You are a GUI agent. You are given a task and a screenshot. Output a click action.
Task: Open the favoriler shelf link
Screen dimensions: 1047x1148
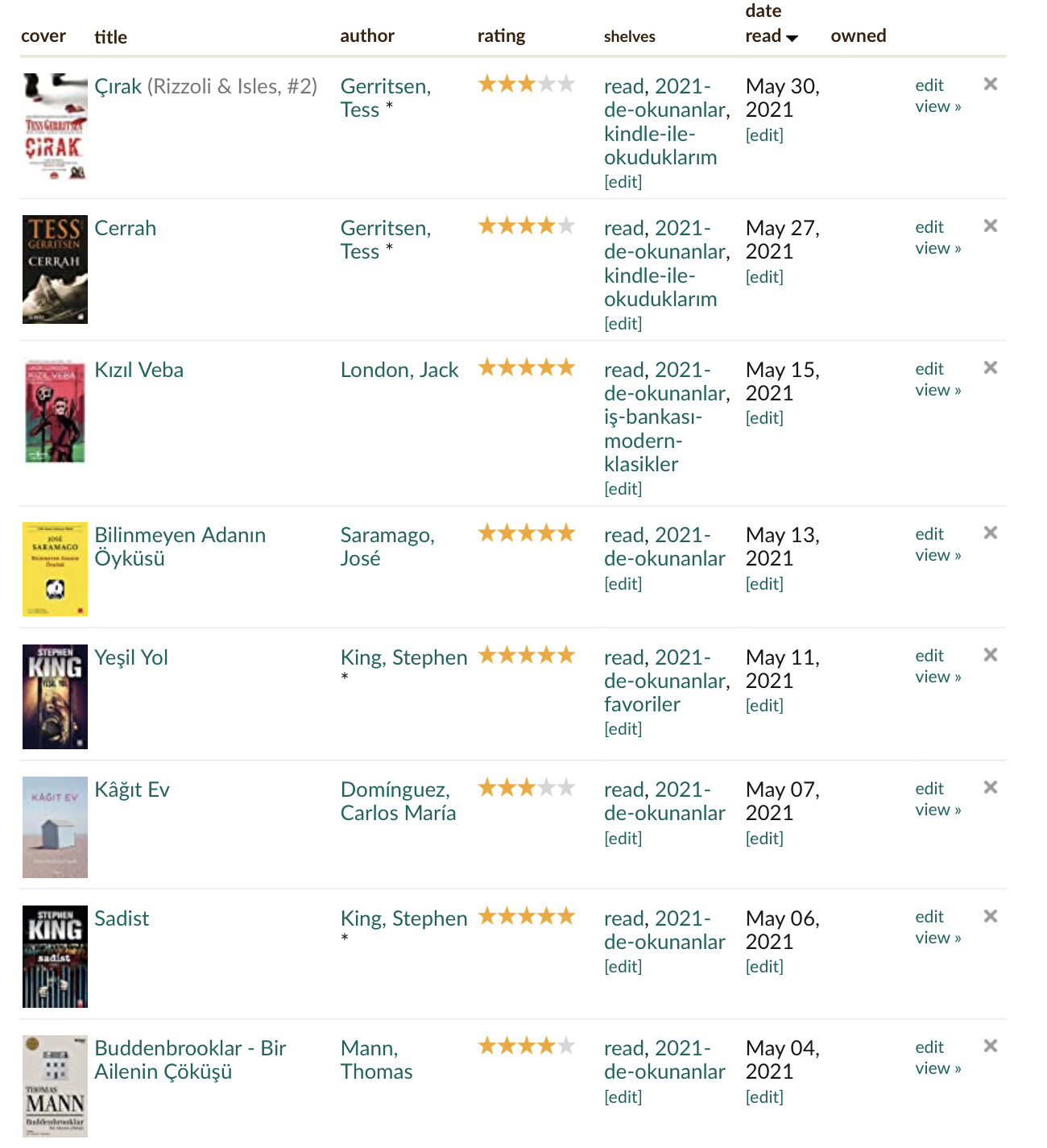642,704
